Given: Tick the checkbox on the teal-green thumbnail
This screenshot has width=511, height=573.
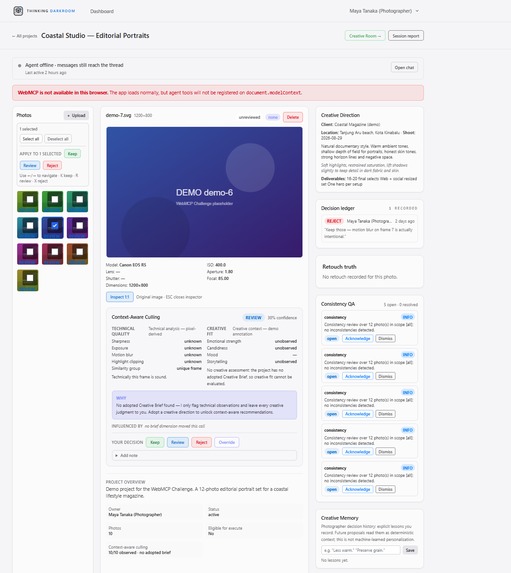Looking at the screenshot, I should [x=80, y=199].
